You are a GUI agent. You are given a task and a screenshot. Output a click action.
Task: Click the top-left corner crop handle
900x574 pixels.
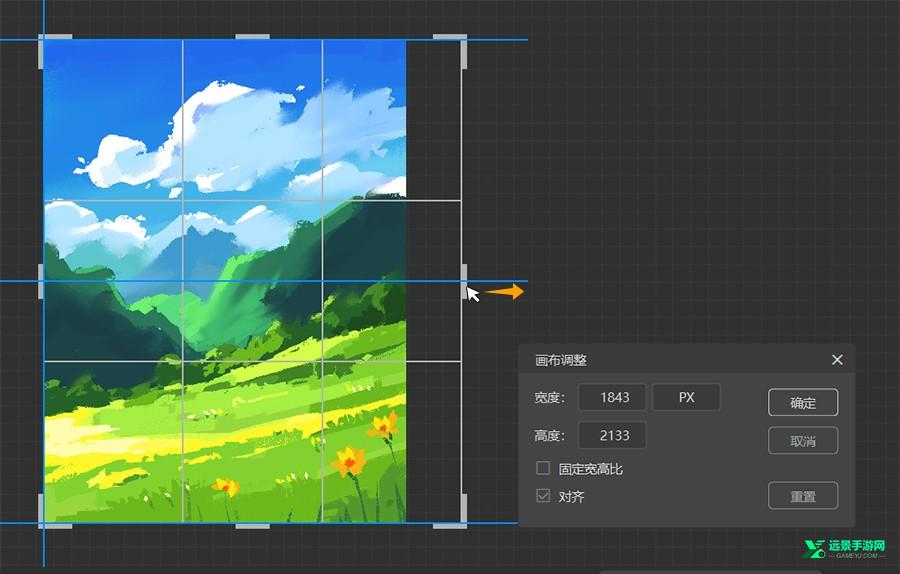[42, 38]
